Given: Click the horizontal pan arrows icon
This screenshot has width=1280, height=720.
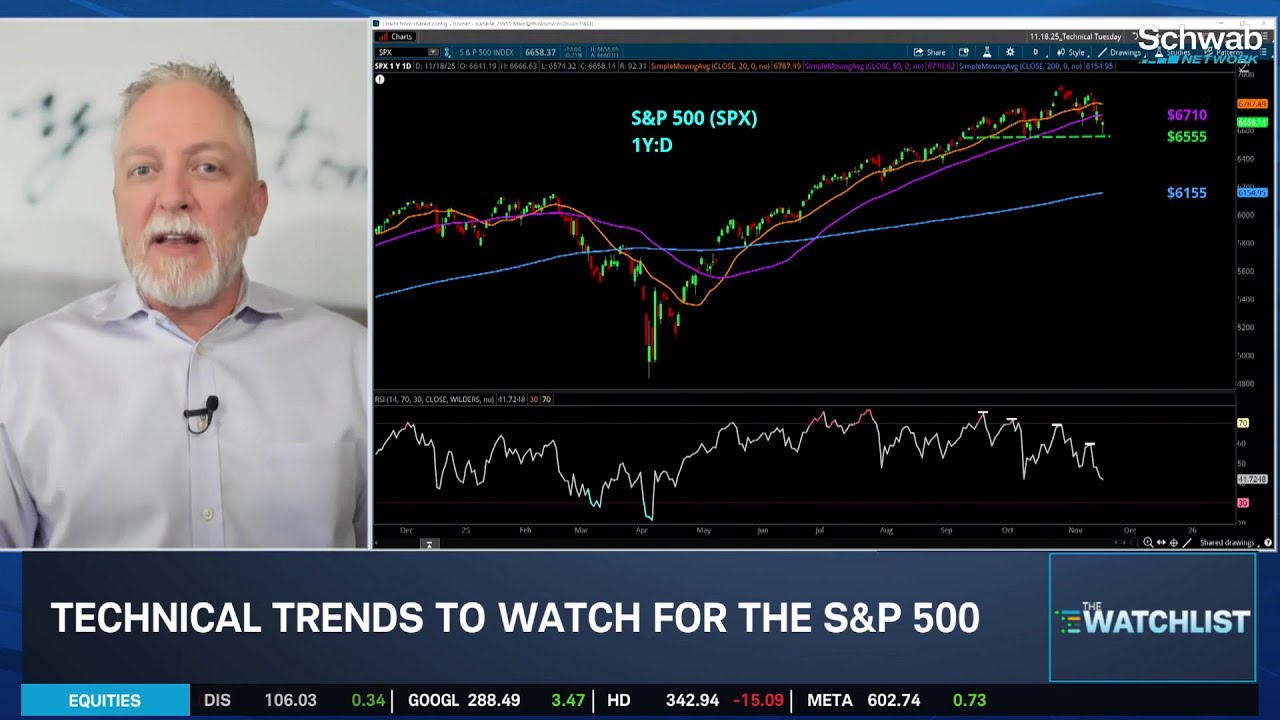Looking at the screenshot, I should pyautogui.click(x=1161, y=542).
